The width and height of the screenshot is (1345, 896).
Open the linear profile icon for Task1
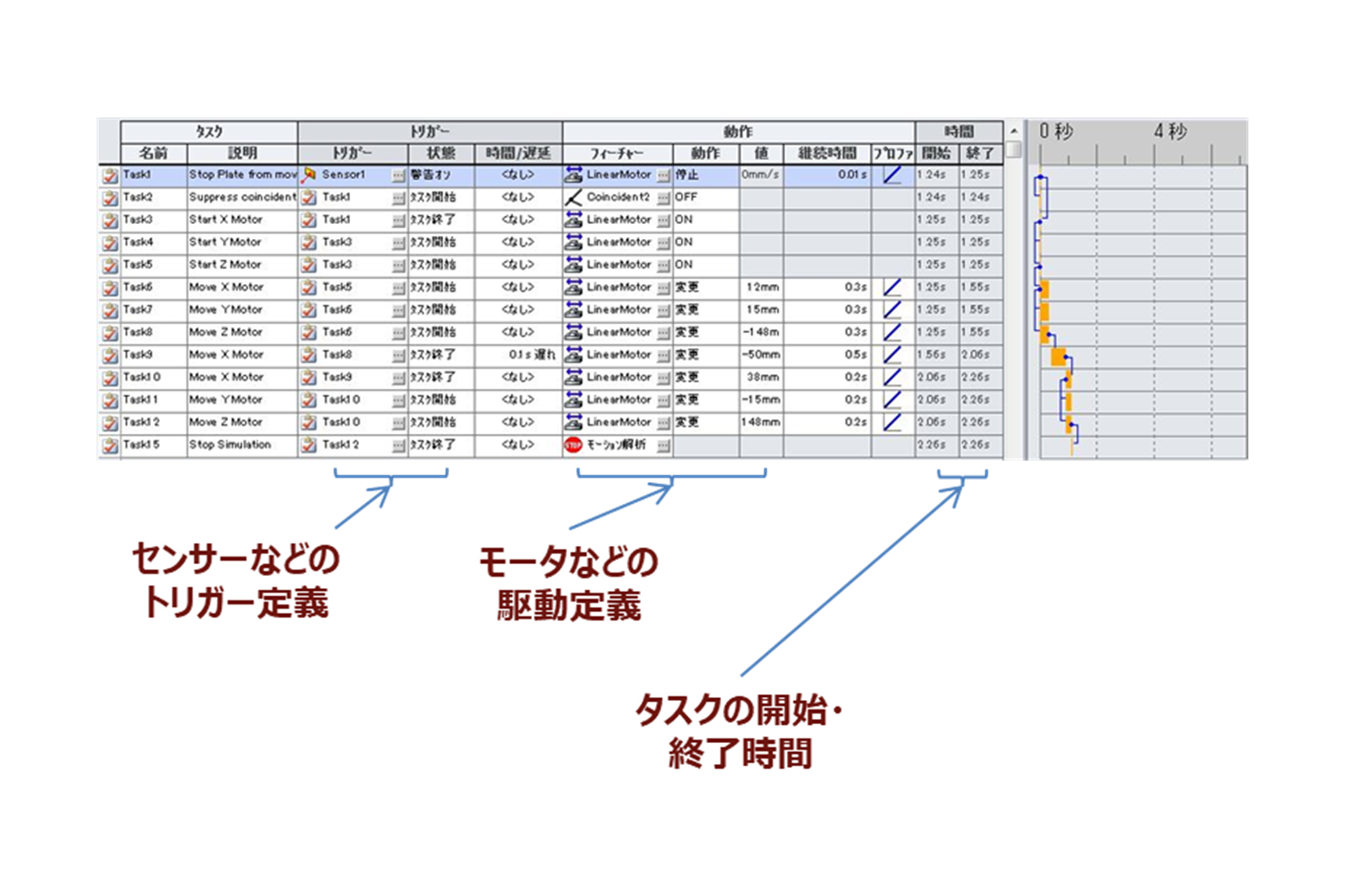point(892,175)
